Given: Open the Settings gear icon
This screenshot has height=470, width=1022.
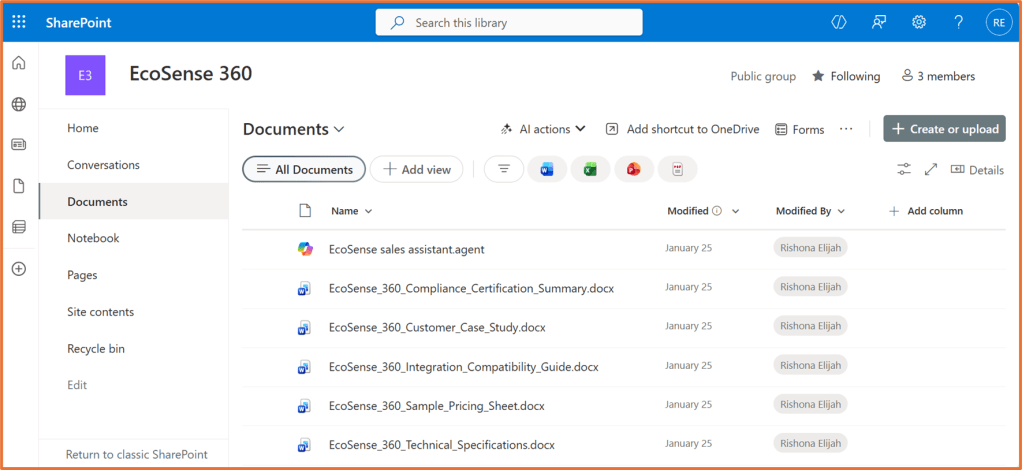Looking at the screenshot, I should pos(919,22).
